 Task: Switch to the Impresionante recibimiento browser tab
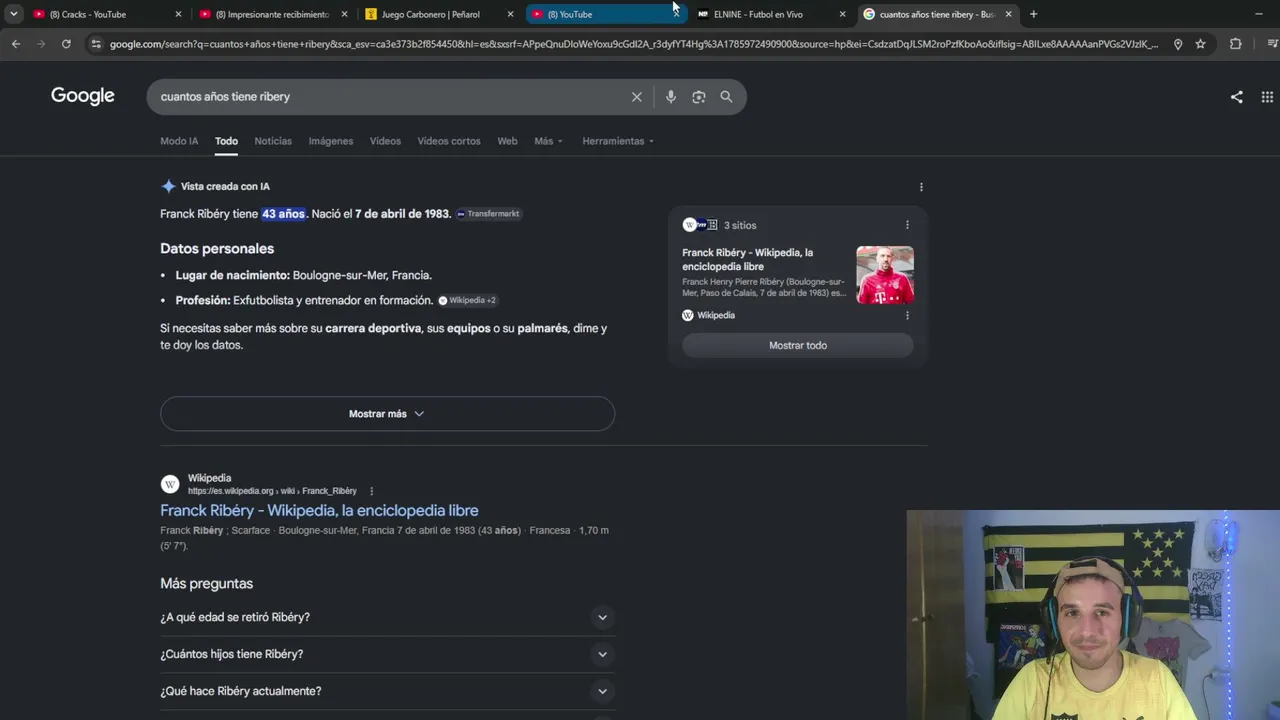[272, 14]
